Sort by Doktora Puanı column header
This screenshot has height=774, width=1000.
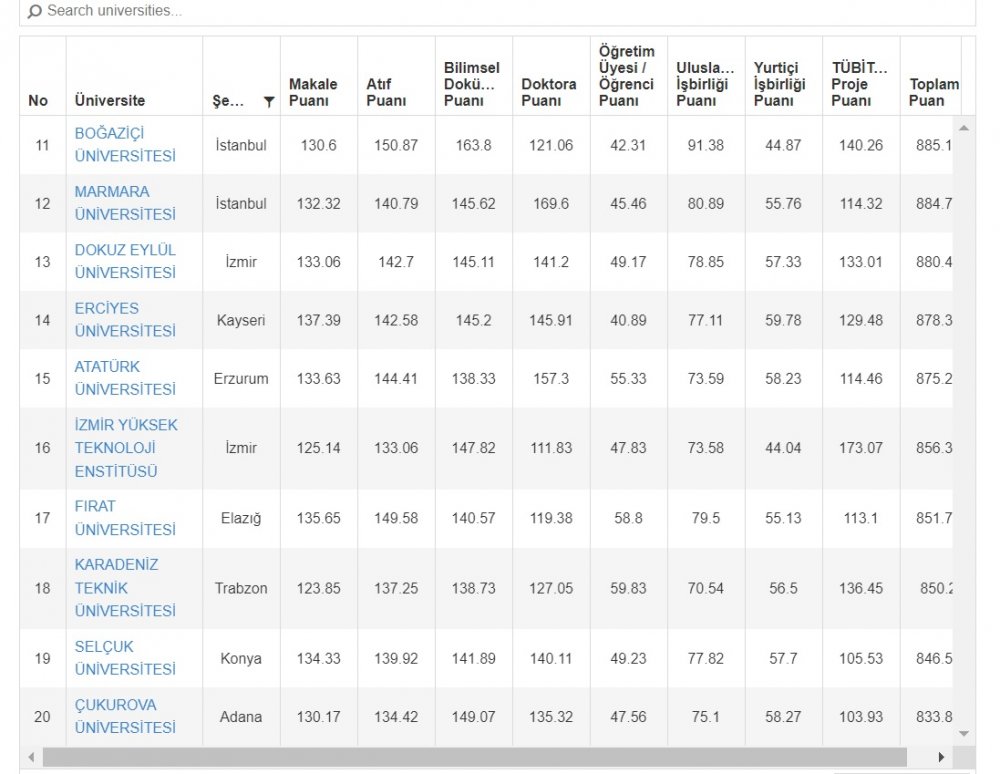point(548,92)
